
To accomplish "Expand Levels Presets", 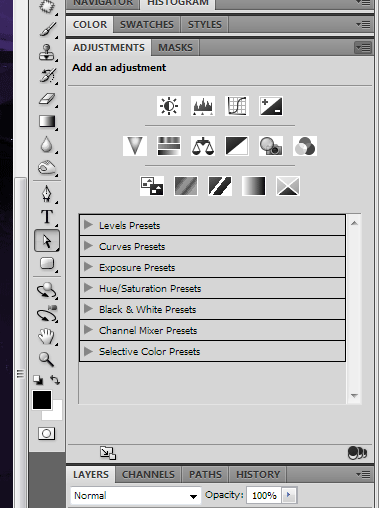I will tap(88, 225).
